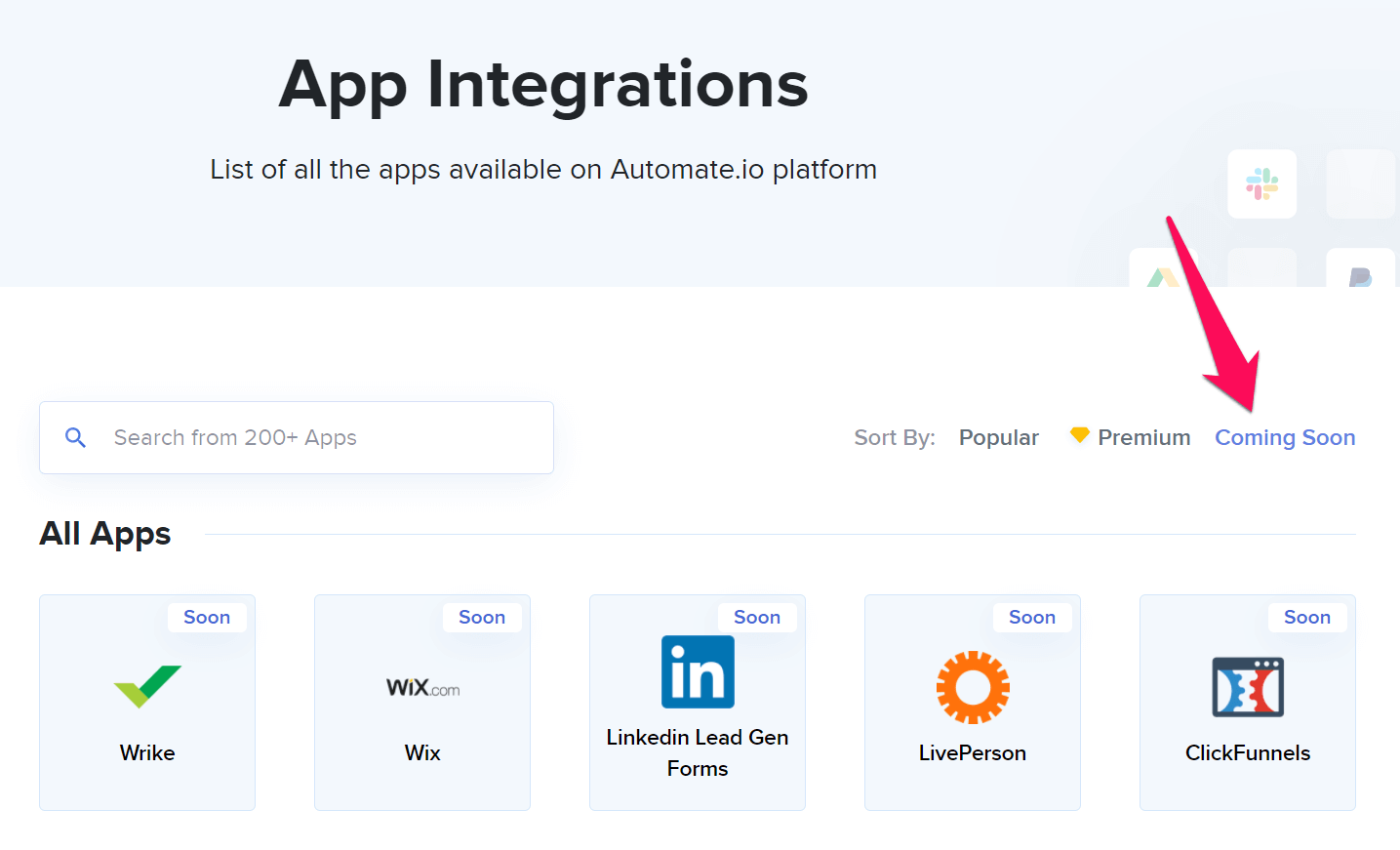Click the magnifier icon in search box
This screenshot has width=1400, height=850.
tap(75, 437)
